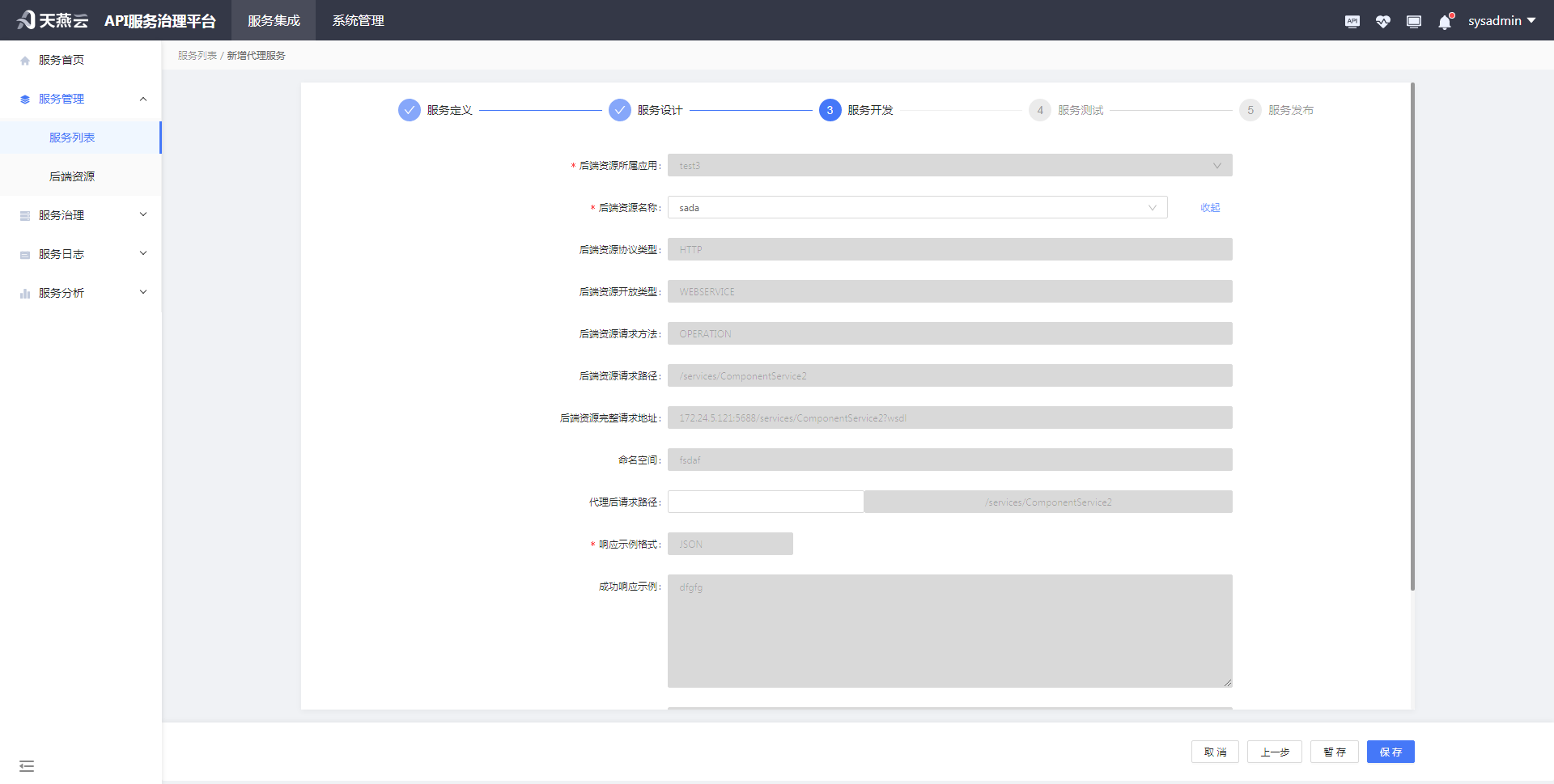
Task: Open the monitor/screen icon in top bar
Action: pyautogui.click(x=1413, y=22)
